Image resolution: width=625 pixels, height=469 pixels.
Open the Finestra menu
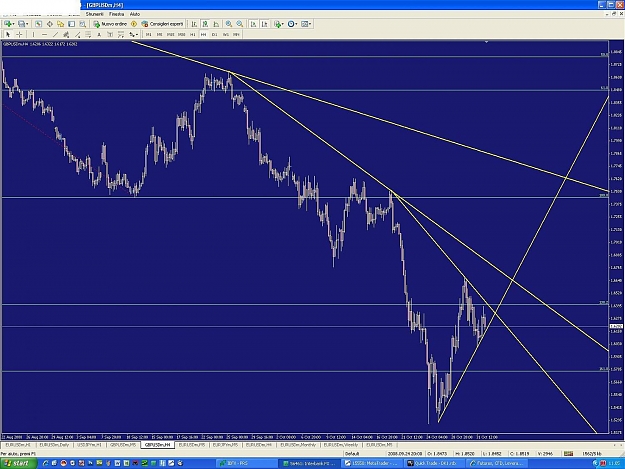(x=116, y=14)
